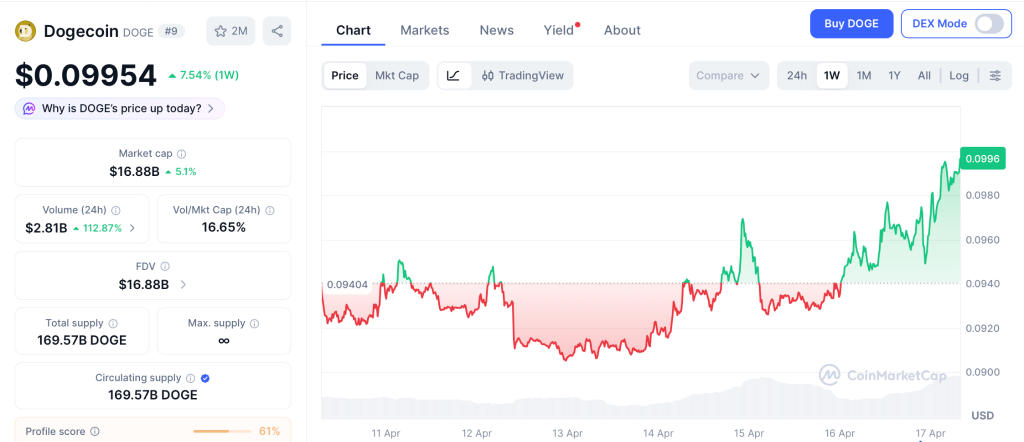Expand the Volume (24h) details chevron
Image resolution: width=1024 pixels, height=442 pixels.
132,228
